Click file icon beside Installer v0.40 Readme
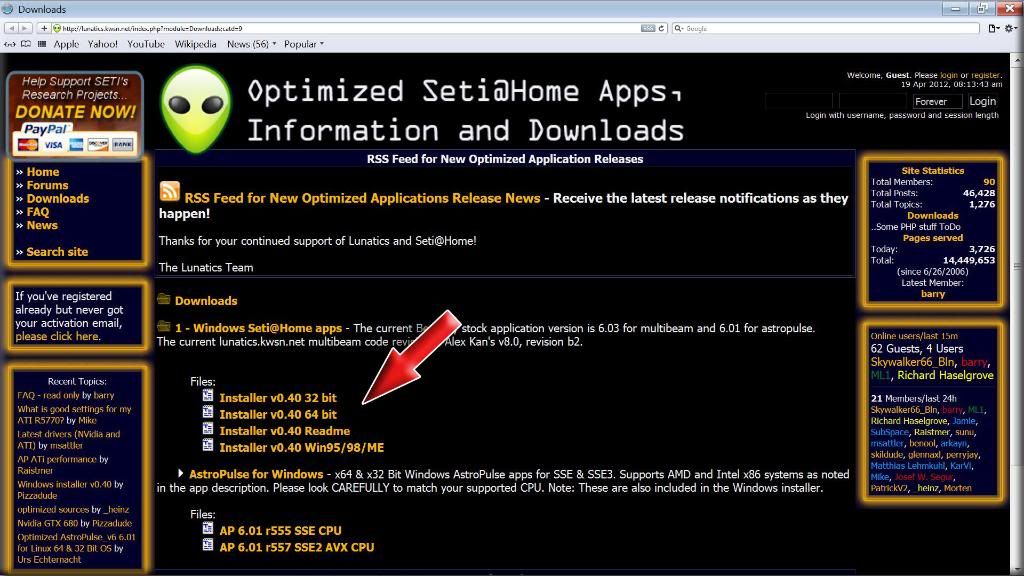1024x576 pixels. [x=208, y=430]
